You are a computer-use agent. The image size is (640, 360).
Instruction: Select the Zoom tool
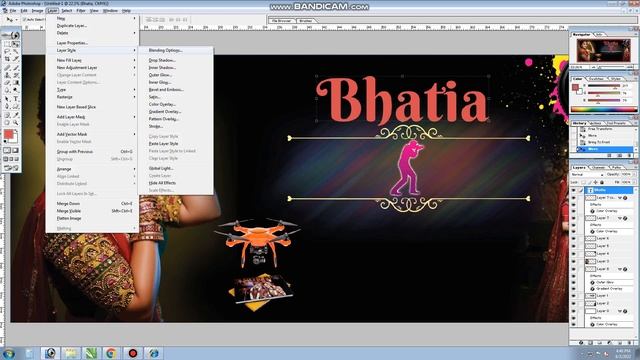[x=16, y=122]
